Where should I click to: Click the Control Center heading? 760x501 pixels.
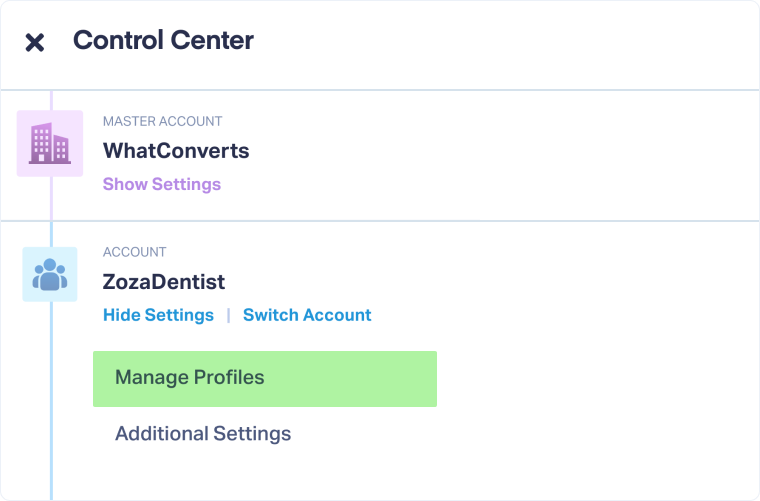point(163,41)
